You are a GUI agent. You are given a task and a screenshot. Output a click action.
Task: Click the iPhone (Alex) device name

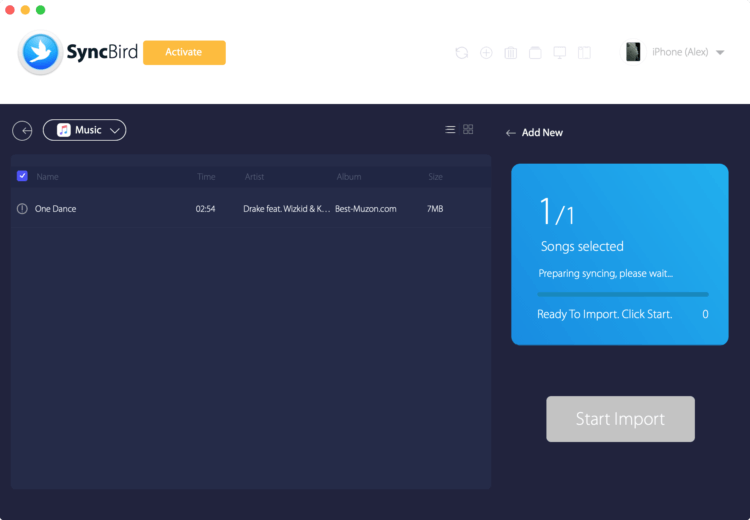point(680,52)
